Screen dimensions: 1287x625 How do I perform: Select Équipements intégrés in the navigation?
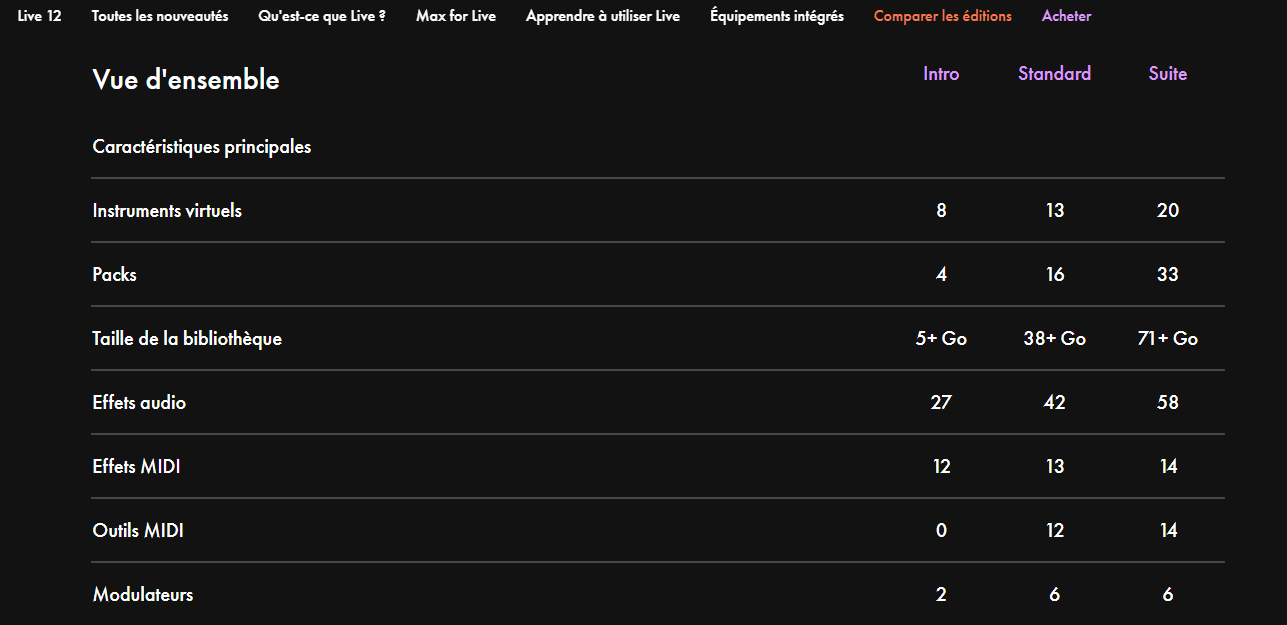(x=777, y=16)
